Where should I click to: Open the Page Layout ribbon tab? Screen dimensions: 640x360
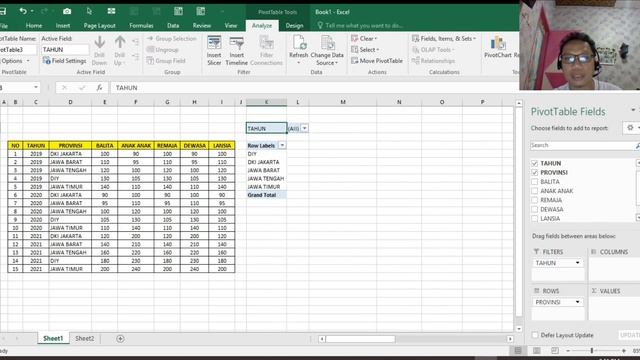[x=100, y=25]
